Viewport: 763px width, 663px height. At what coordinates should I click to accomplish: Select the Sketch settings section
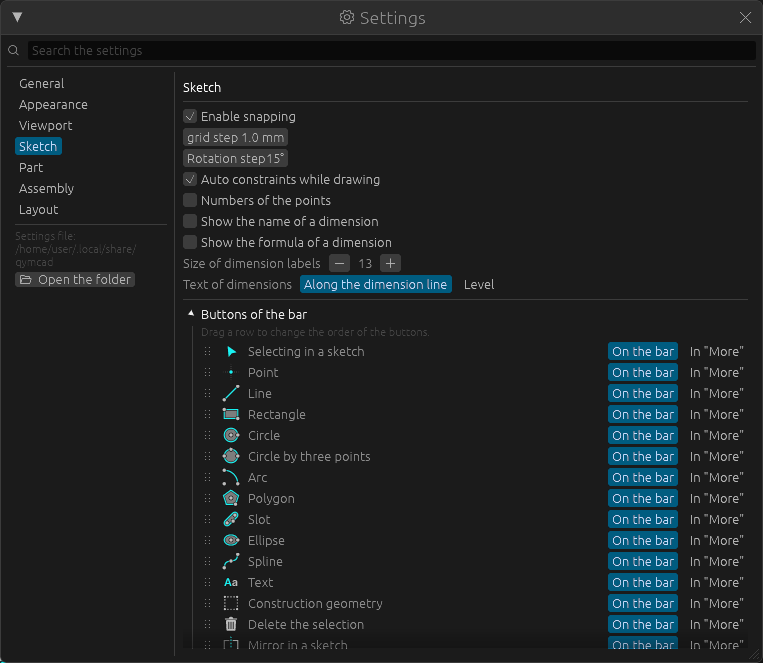[38, 146]
